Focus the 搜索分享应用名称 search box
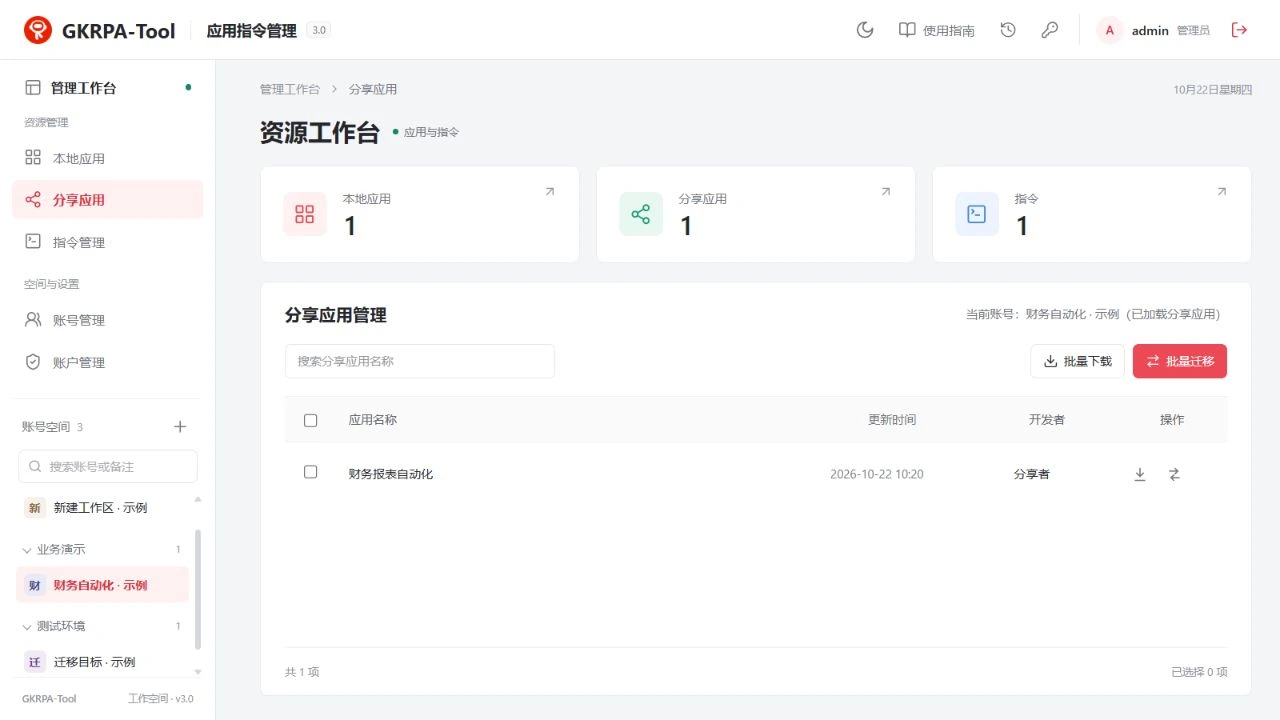The image size is (1280, 720). (x=420, y=361)
